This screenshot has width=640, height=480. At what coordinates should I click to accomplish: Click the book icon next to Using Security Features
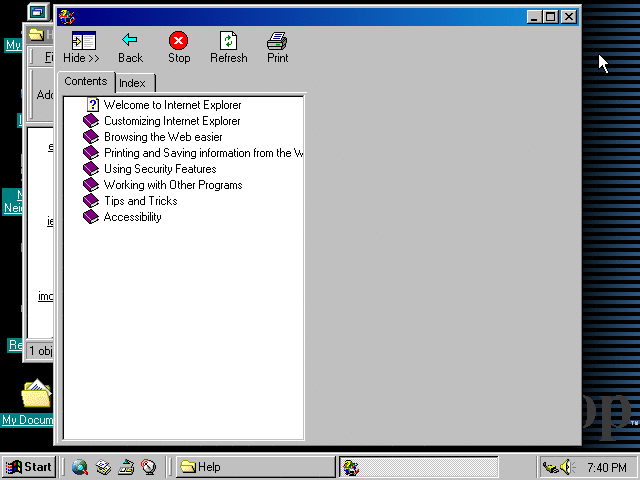[91, 169]
